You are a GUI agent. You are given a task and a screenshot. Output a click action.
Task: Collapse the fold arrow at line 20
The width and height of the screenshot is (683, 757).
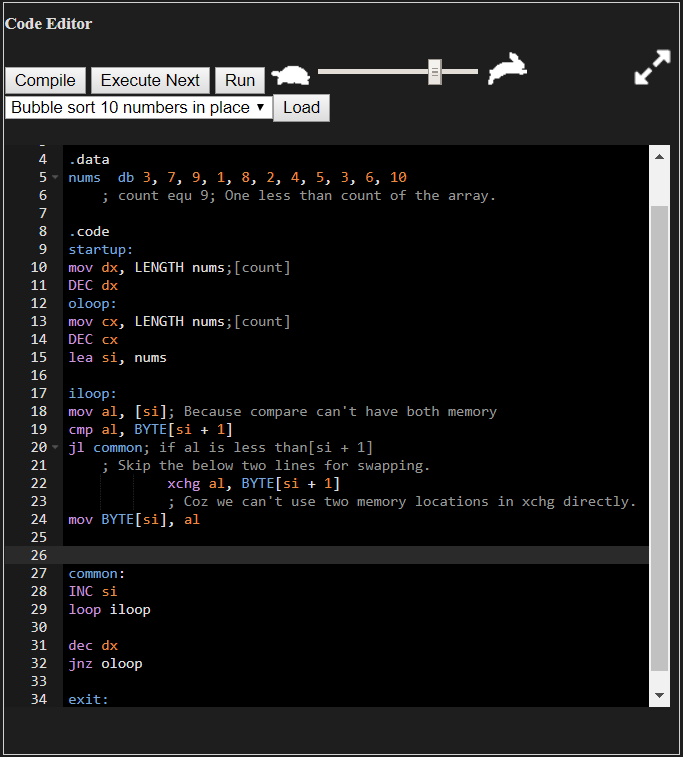click(x=55, y=448)
